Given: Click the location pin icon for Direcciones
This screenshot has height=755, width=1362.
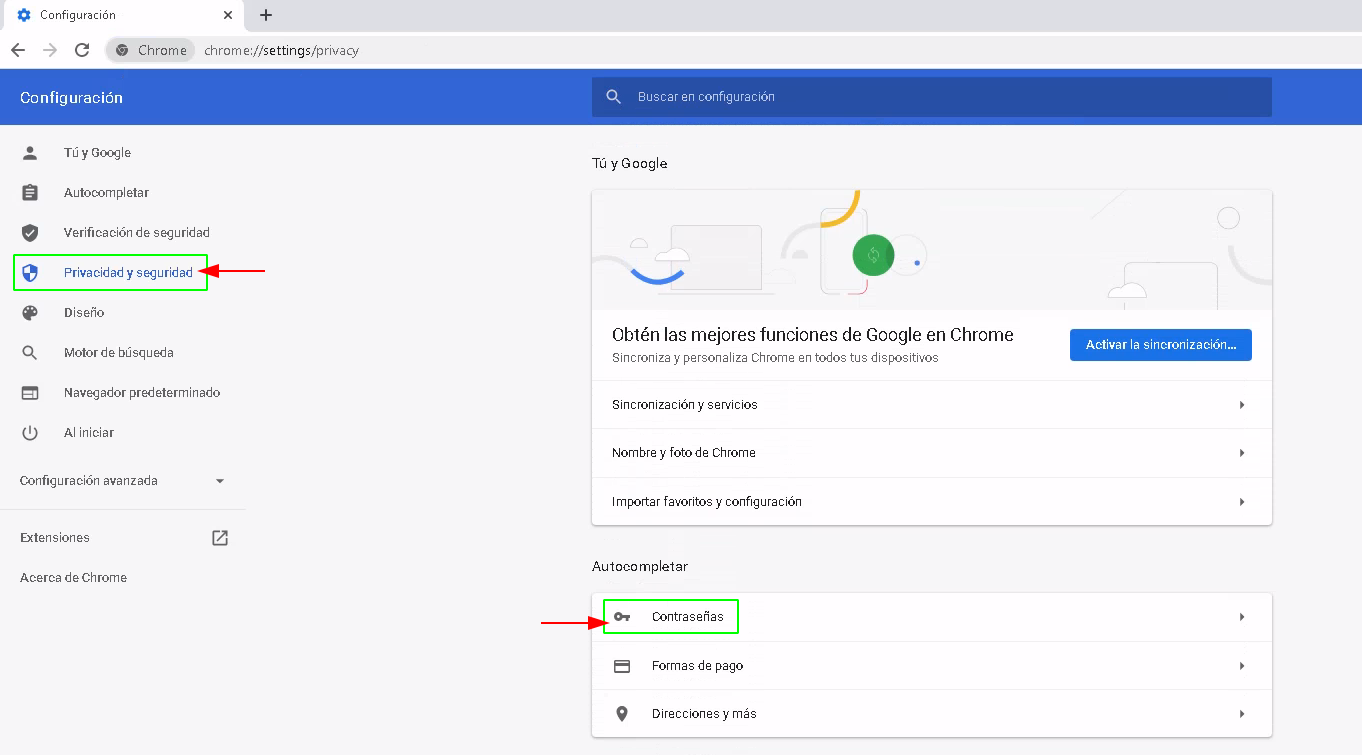Looking at the screenshot, I should tap(622, 714).
